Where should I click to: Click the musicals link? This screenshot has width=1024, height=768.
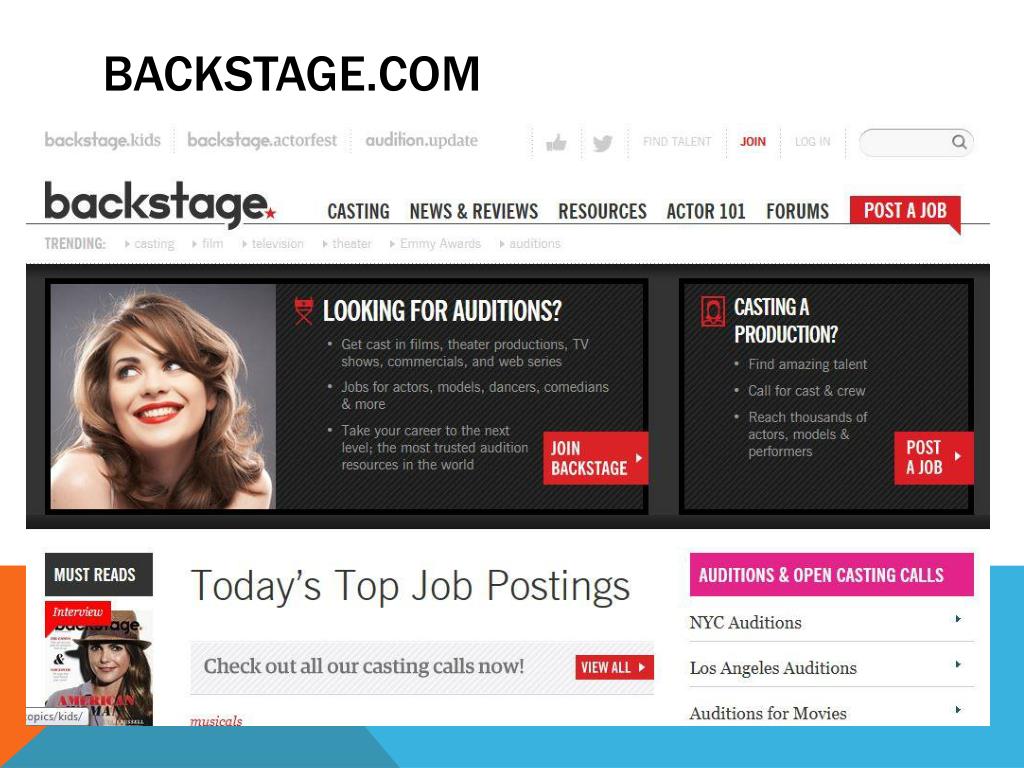(216, 720)
